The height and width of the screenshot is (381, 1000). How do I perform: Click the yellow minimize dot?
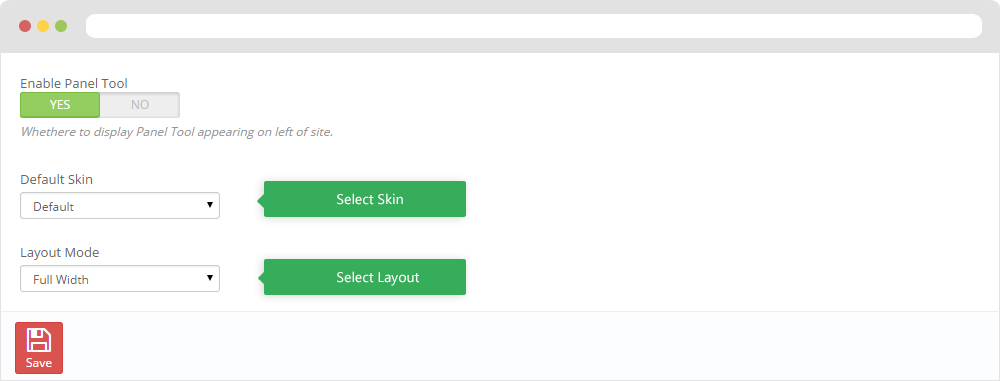43,26
